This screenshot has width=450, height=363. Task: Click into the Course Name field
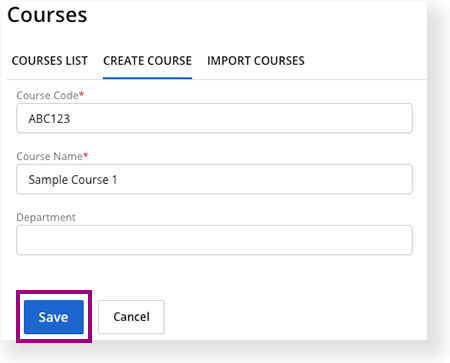pos(214,179)
